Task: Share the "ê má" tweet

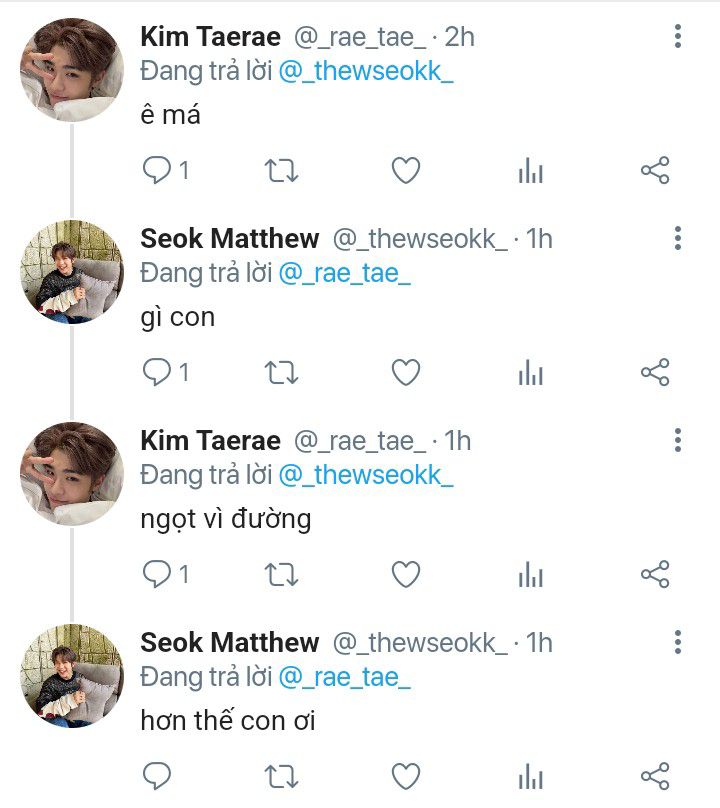Action: pos(655,171)
